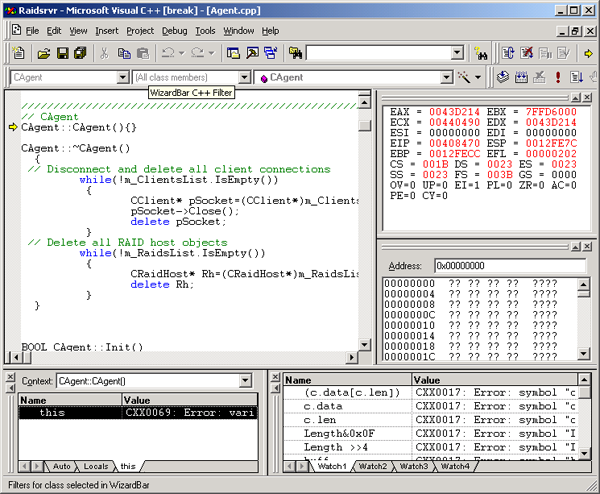Click the code editor scroll up arrow
This screenshot has height=494, width=600.
pos(364,103)
